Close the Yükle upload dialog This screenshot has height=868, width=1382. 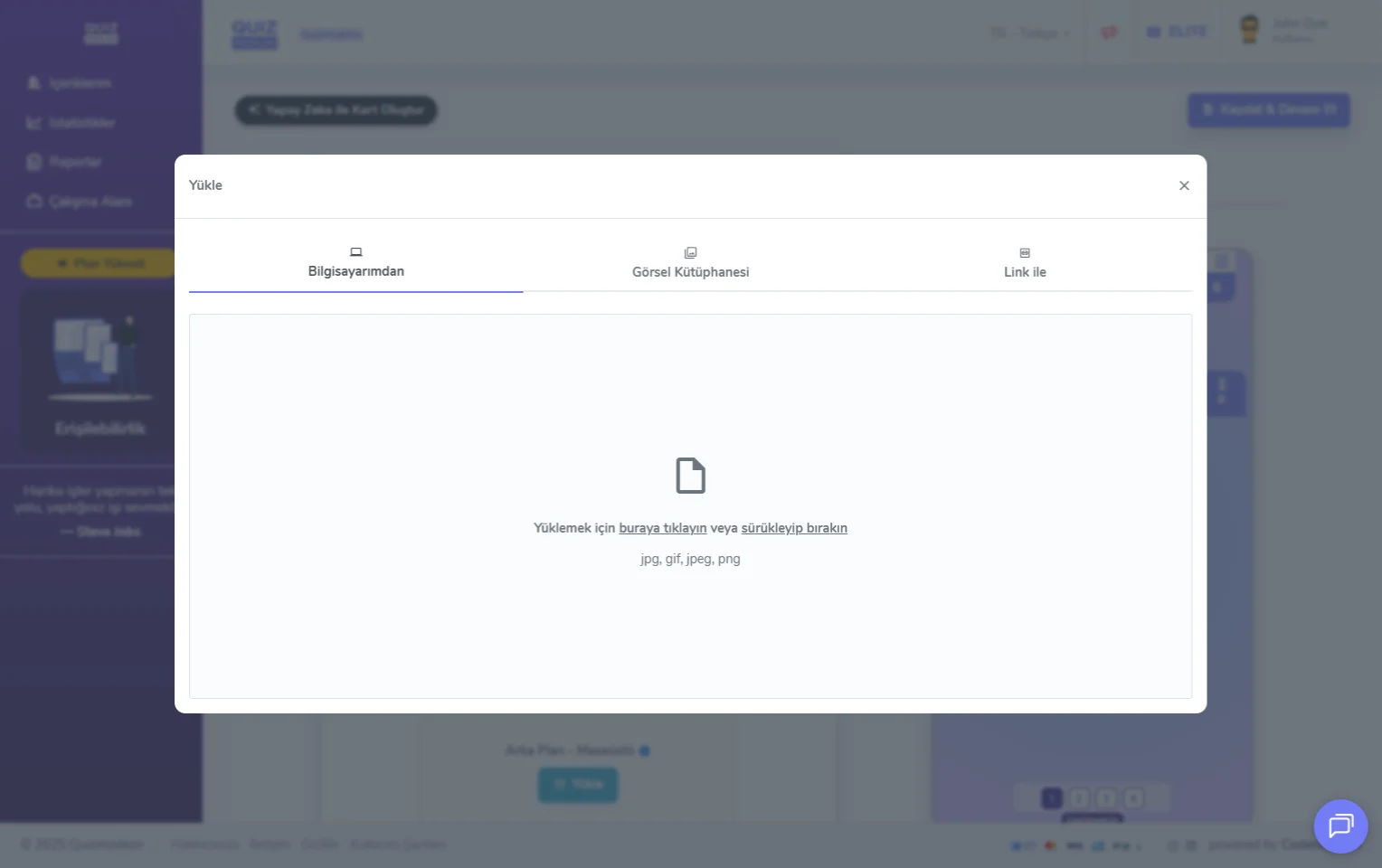point(1184,185)
